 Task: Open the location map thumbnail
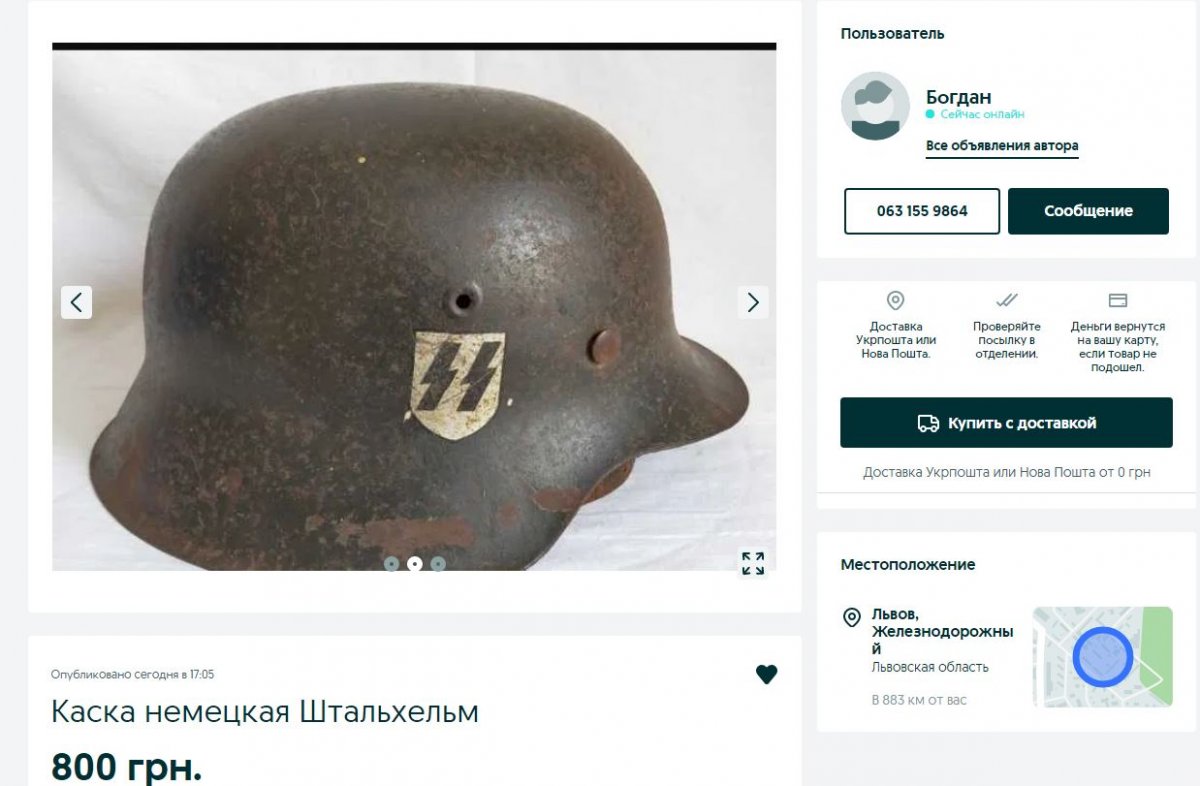click(x=1103, y=657)
